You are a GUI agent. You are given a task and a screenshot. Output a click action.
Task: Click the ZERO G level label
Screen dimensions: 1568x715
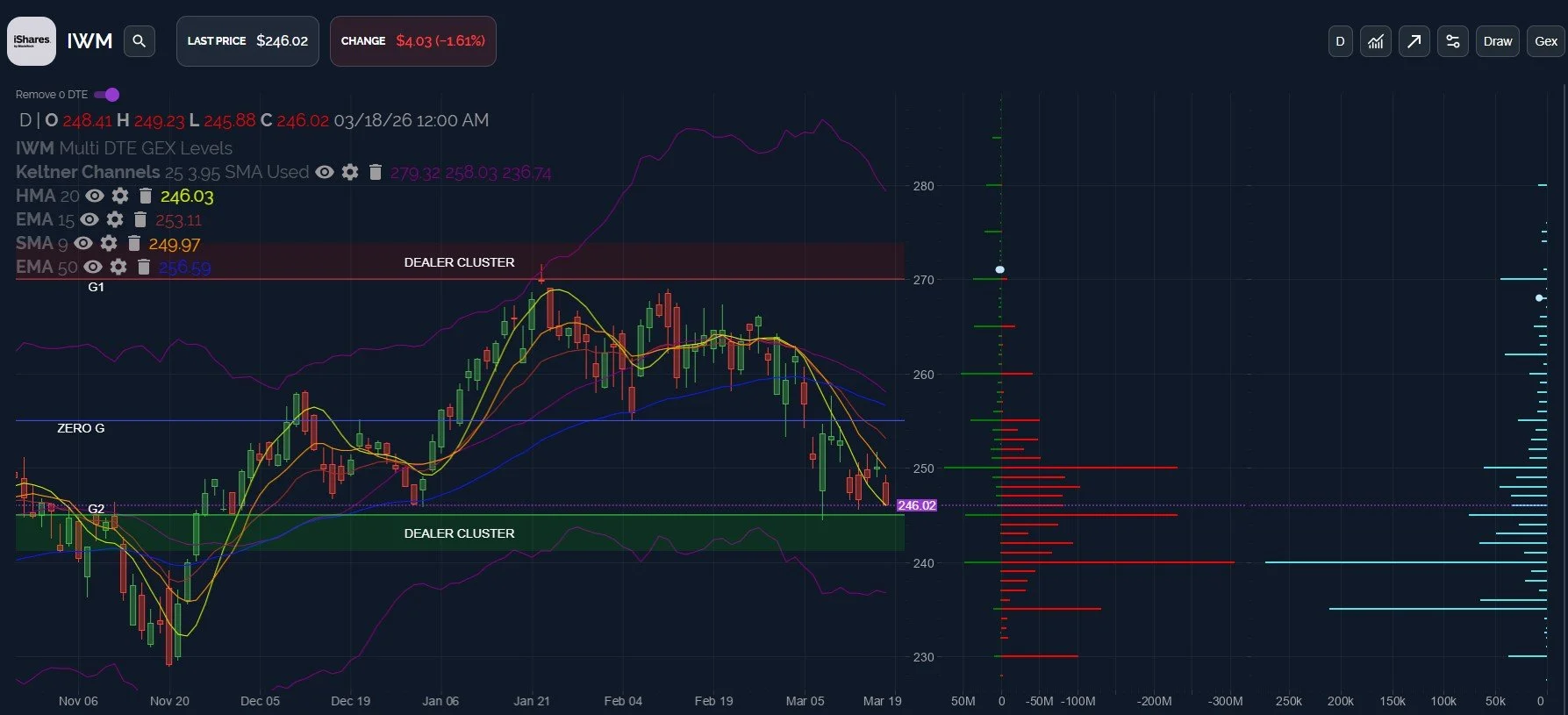(81, 428)
